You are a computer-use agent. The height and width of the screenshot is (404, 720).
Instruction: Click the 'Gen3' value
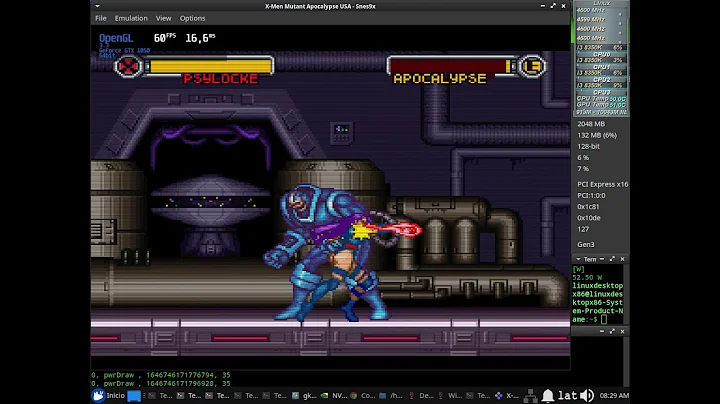coord(586,244)
